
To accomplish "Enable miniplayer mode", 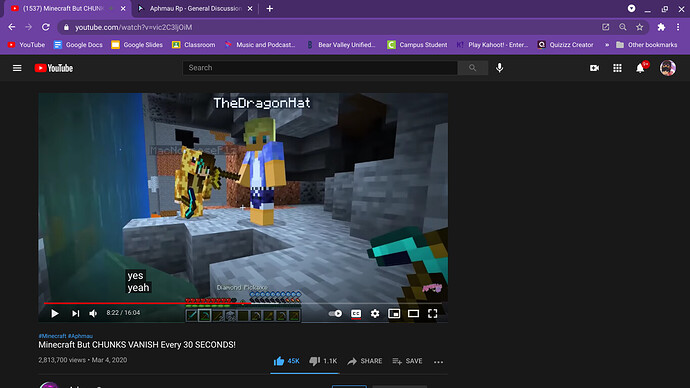I will point(394,313).
